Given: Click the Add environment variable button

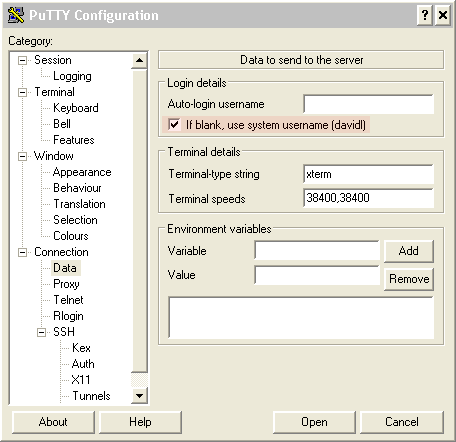Looking at the screenshot, I should click(409, 251).
